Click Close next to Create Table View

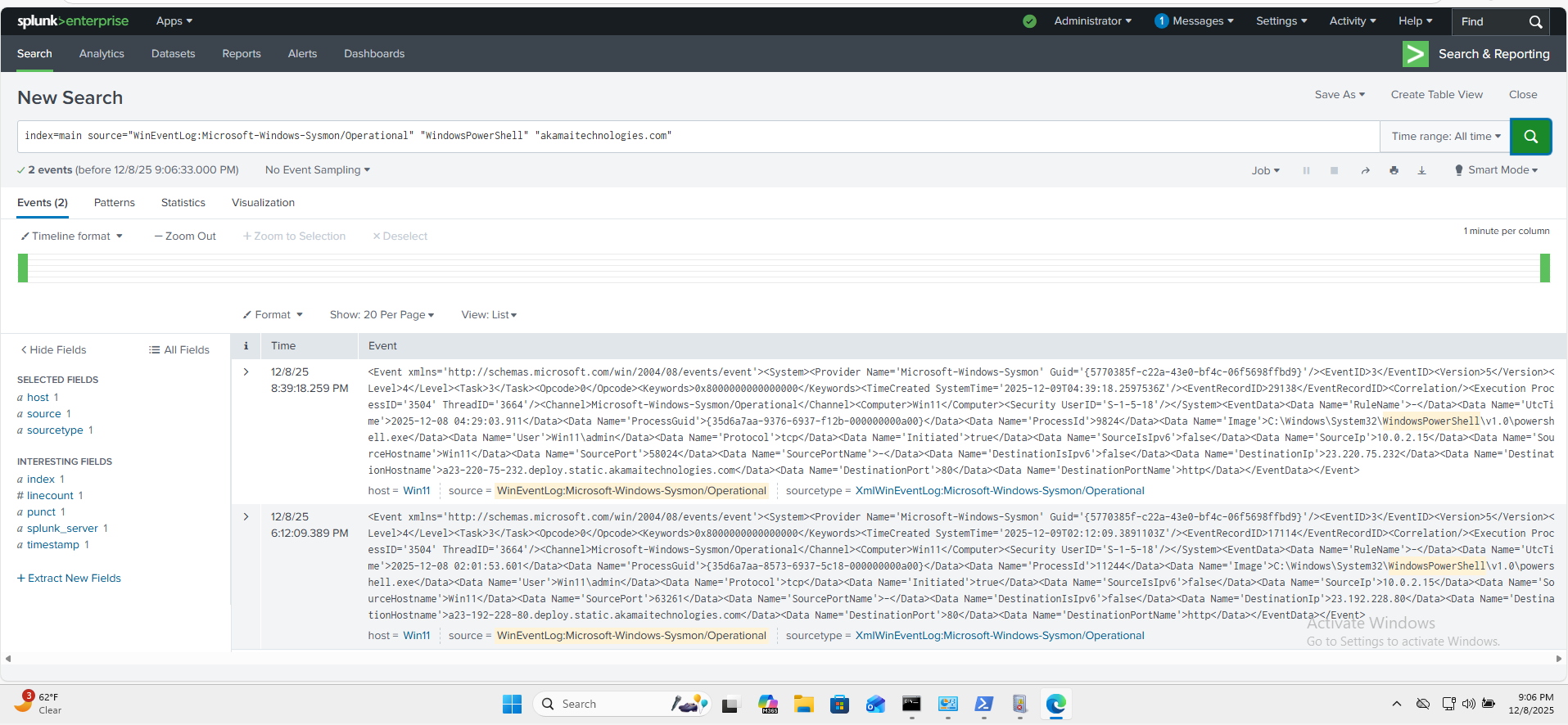point(1523,95)
